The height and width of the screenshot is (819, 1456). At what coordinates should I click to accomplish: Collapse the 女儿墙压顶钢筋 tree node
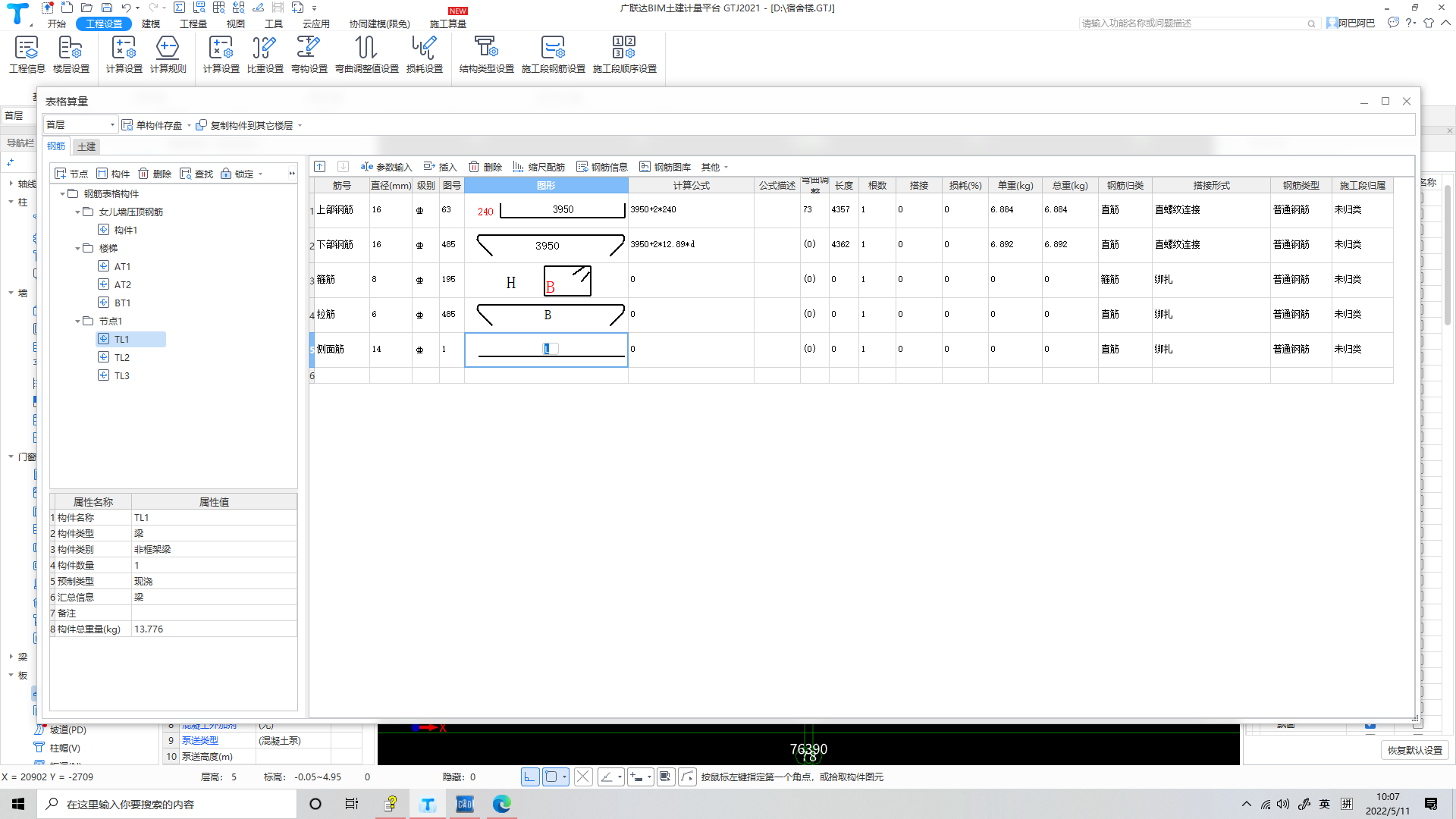pyautogui.click(x=77, y=212)
